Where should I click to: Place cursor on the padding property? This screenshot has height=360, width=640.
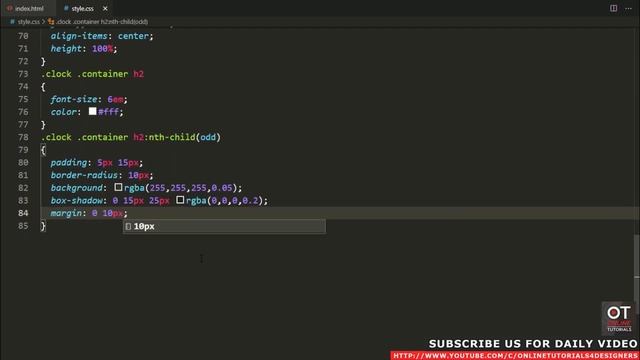point(69,162)
